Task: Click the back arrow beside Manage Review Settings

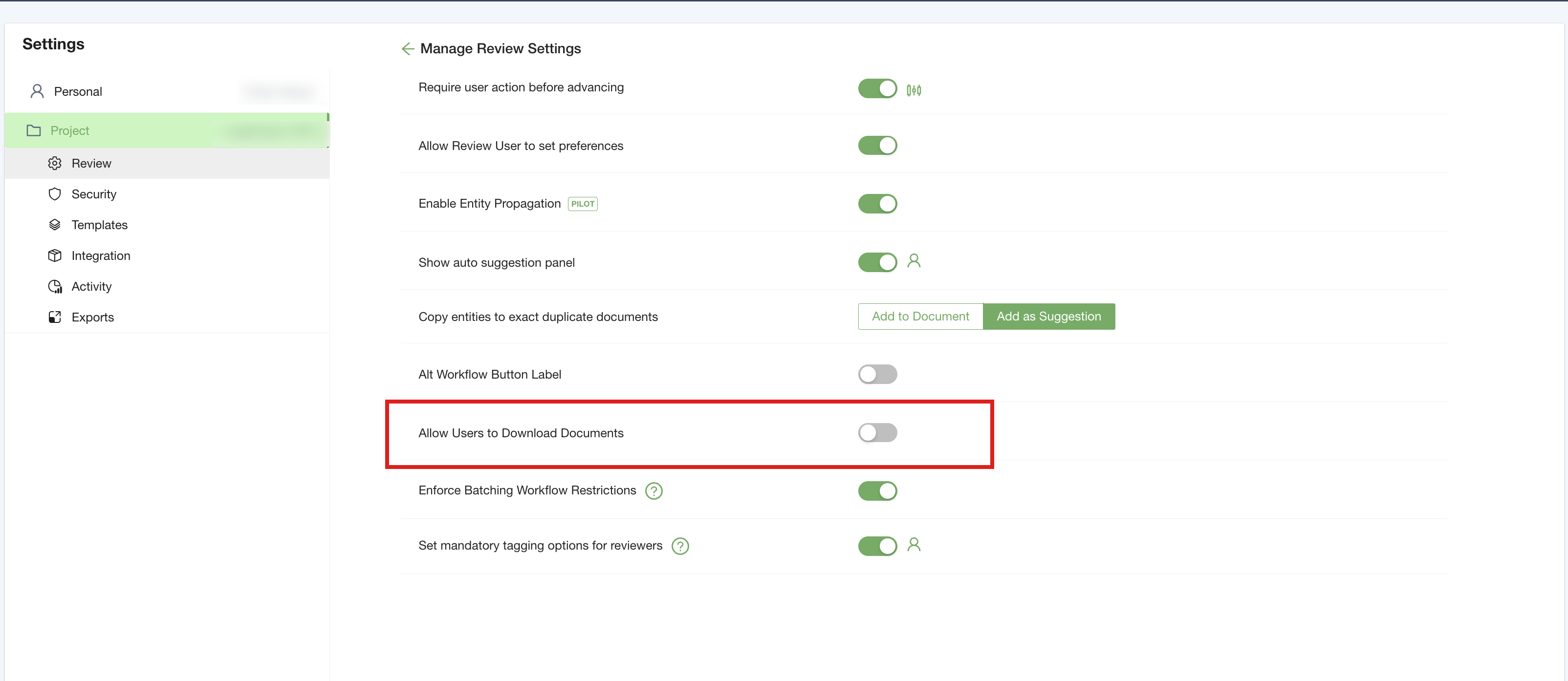Action: [408, 49]
